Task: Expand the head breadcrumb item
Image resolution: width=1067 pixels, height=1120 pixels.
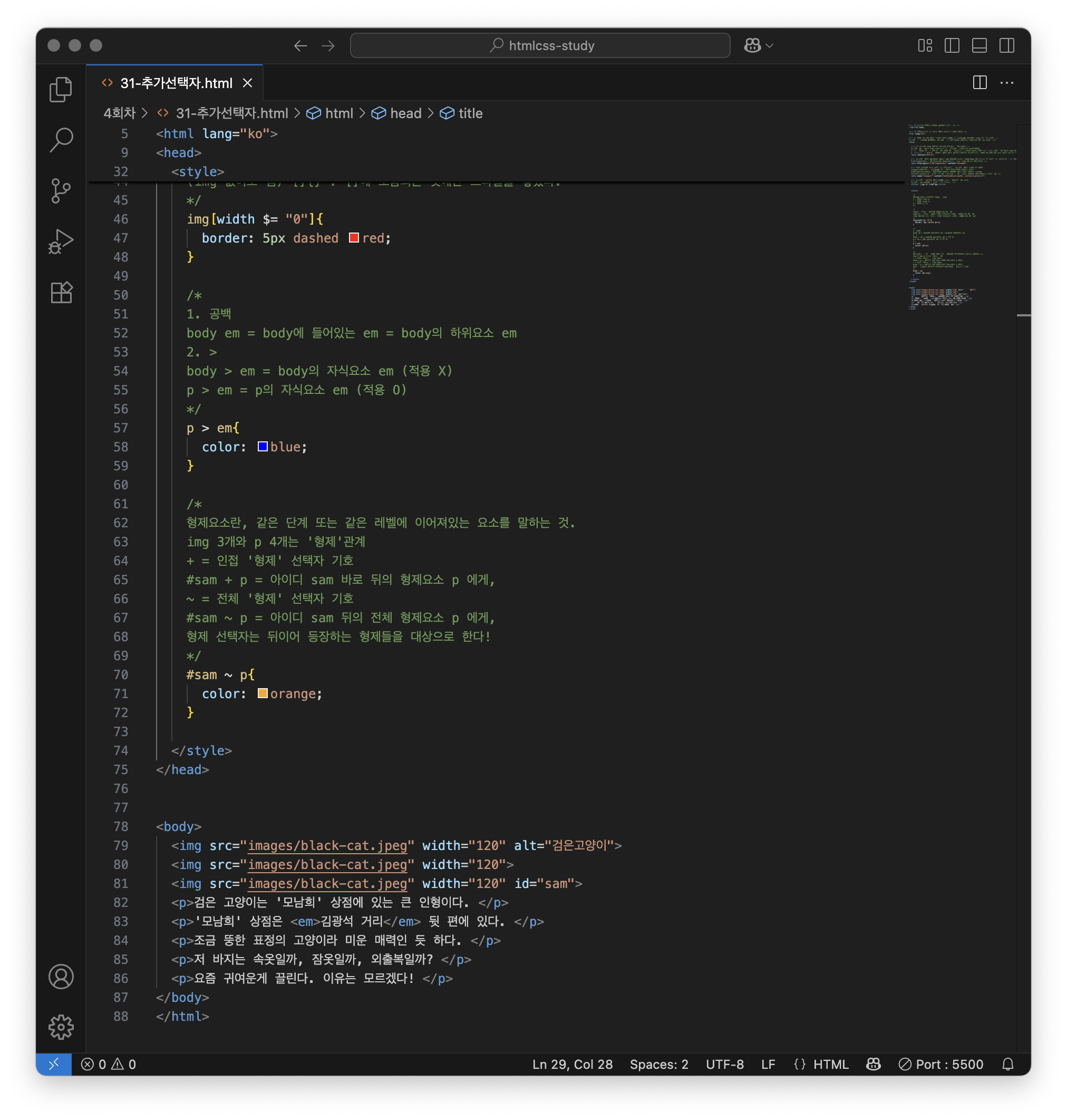Action: pyautogui.click(x=405, y=113)
